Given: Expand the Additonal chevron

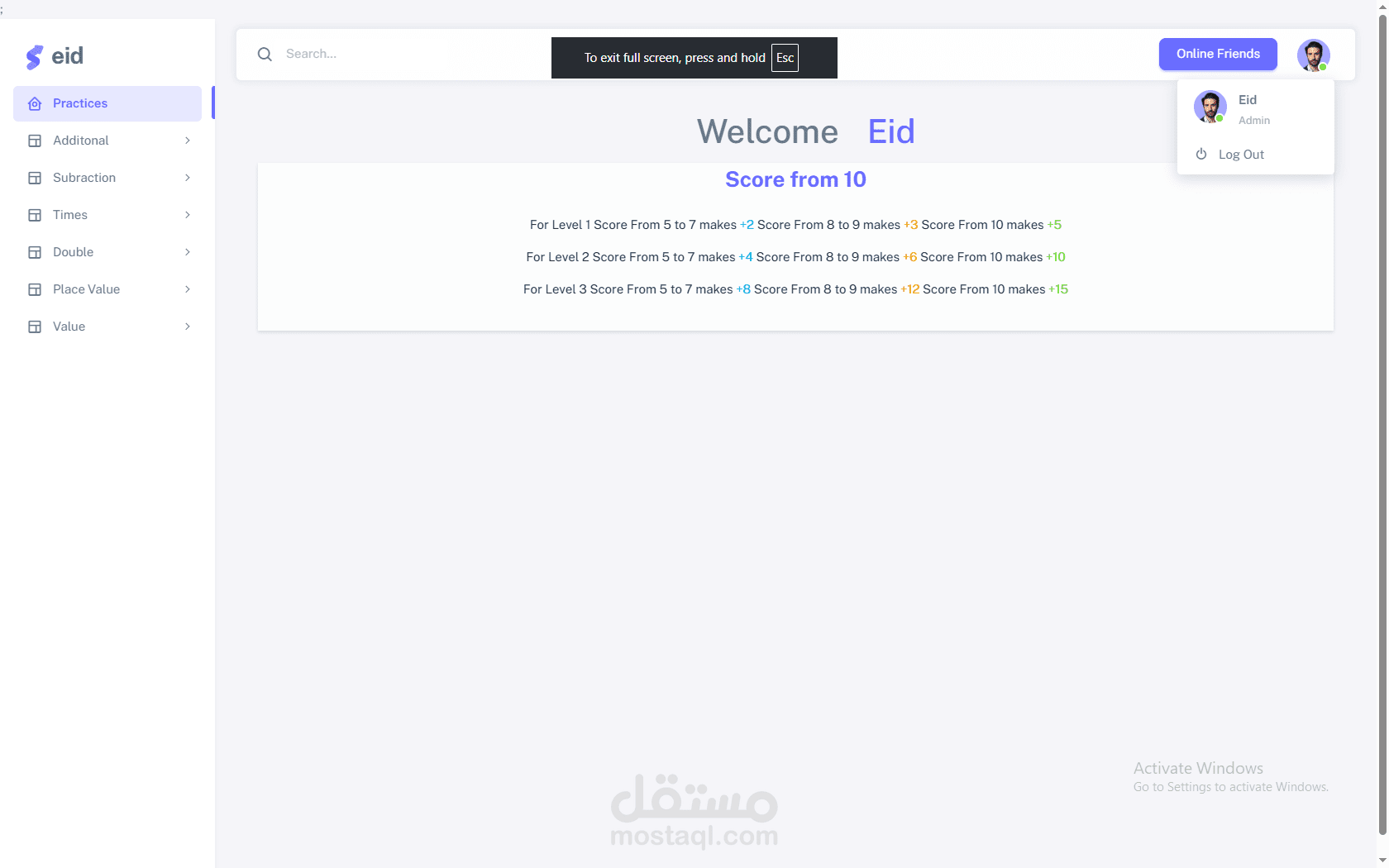Looking at the screenshot, I should pos(188,141).
